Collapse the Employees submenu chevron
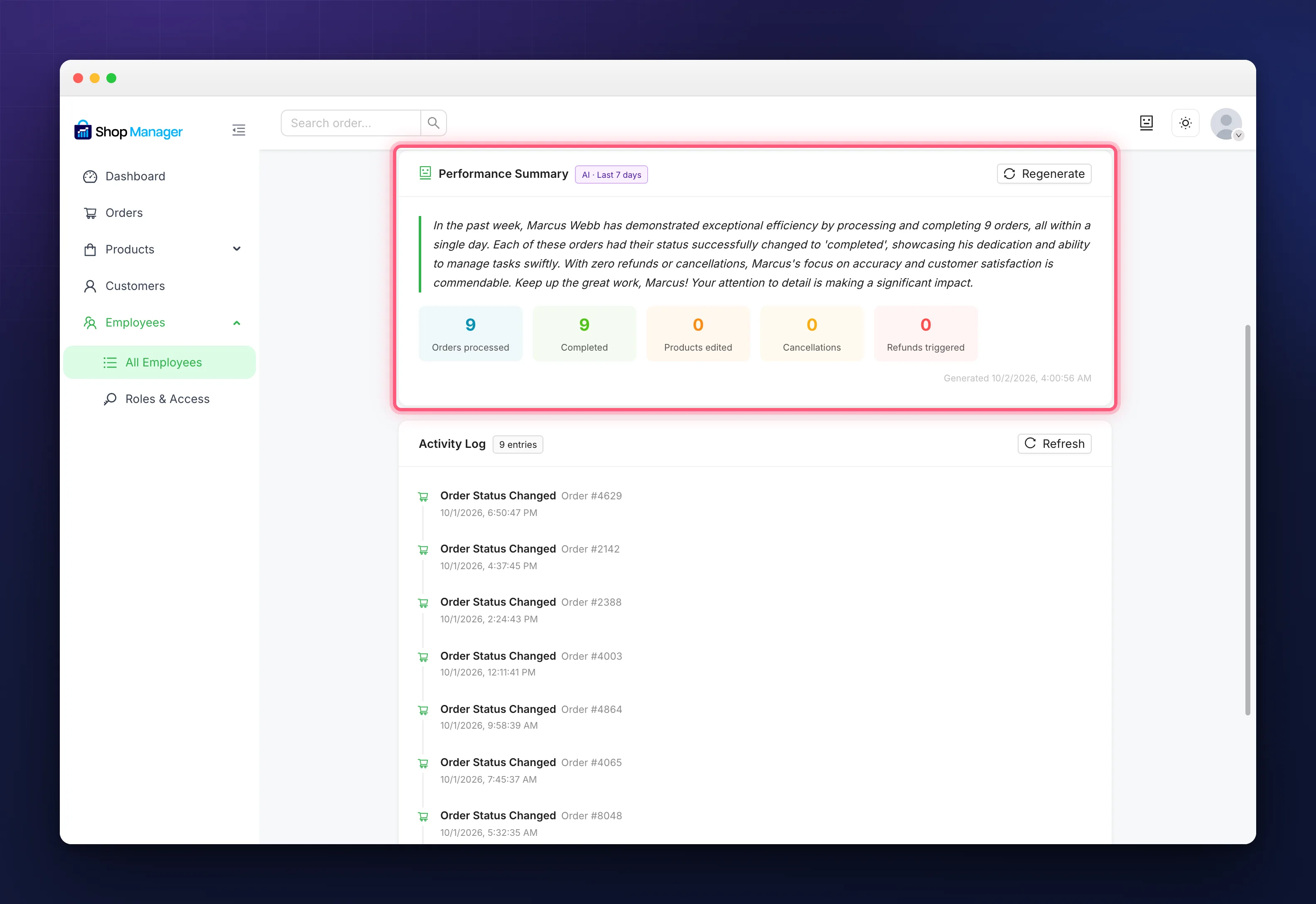The height and width of the screenshot is (904, 1316). [237, 323]
